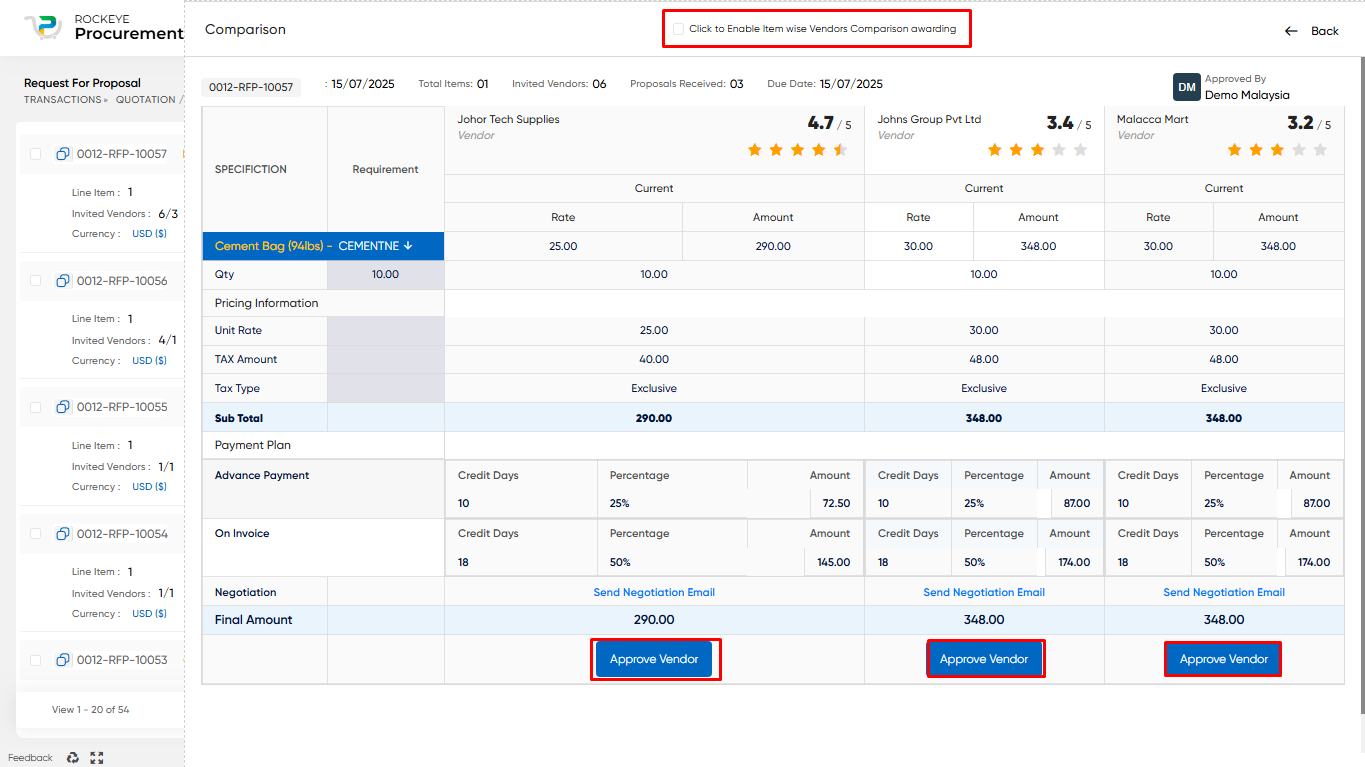Click Malacca Mart star rating
Image resolution: width=1365 pixels, height=767 pixels.
pyautogui.click(x=1278, y=150)
